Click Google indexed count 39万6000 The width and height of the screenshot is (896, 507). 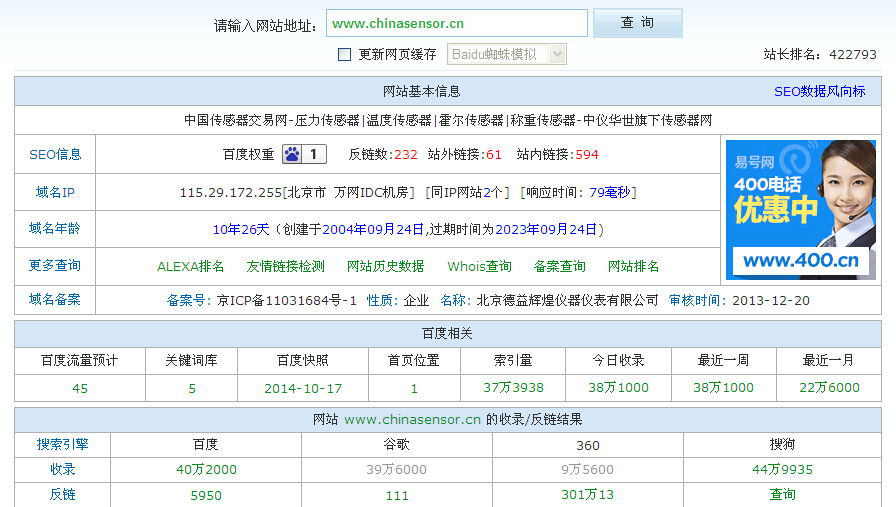tap(397, 470)
